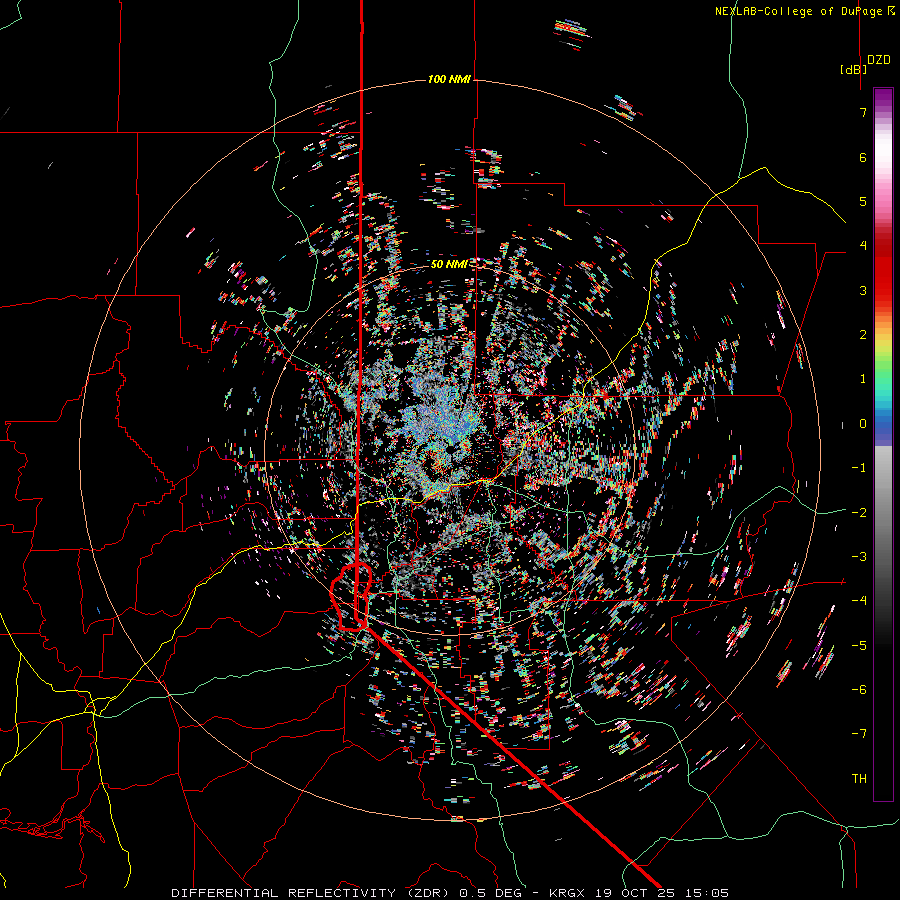Click the 5 value on the dB scale
The image size is (900, 900).
pos(863,201)
